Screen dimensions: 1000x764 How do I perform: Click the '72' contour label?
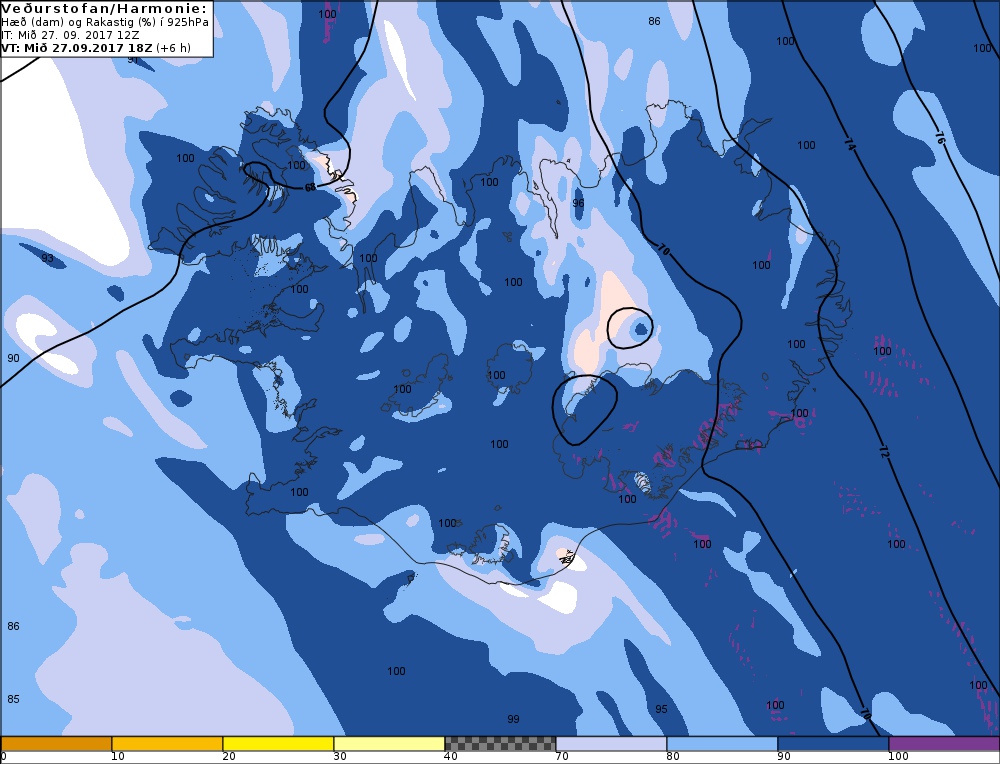click(x=883, y=453)
